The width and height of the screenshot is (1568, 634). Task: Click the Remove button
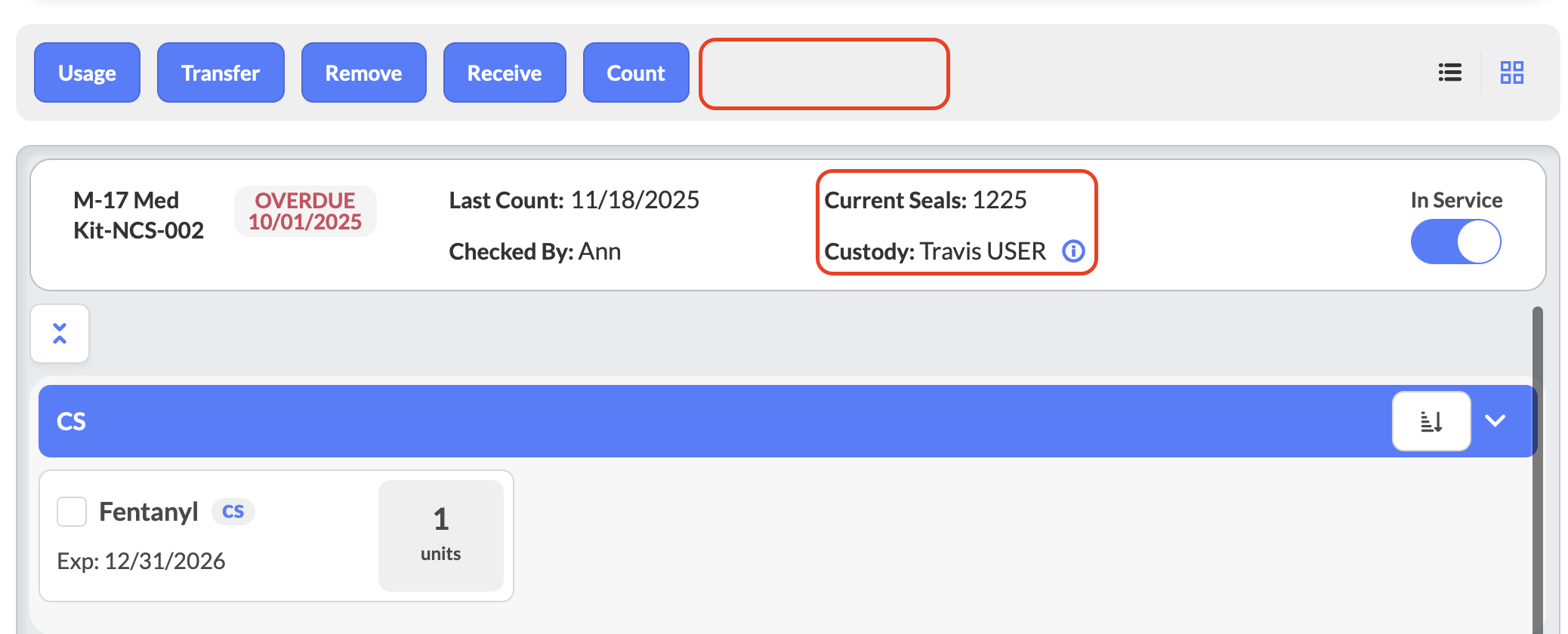363,72
